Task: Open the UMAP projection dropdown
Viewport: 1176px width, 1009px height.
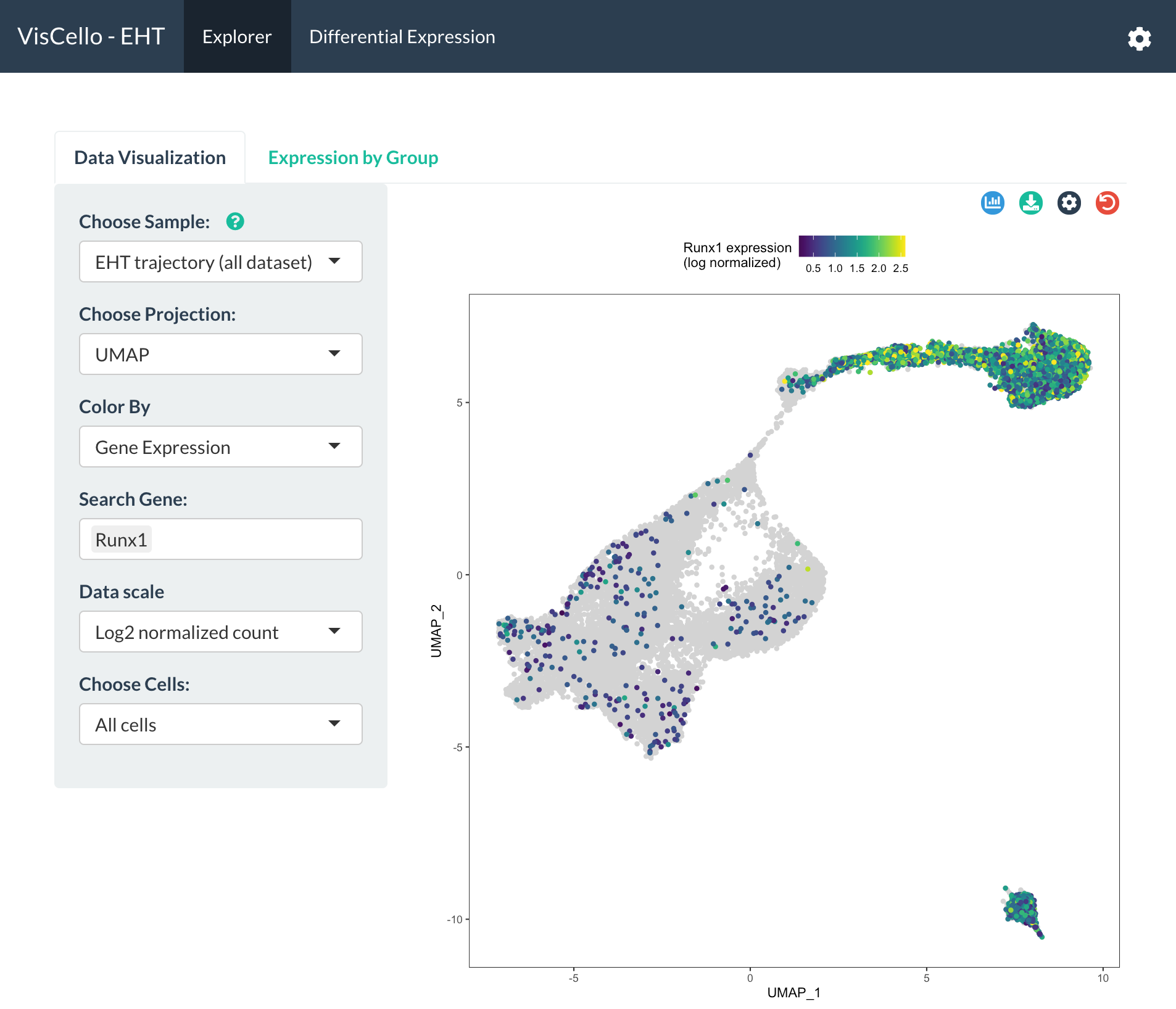Action: pyautogui.click(x=221, y=354)
